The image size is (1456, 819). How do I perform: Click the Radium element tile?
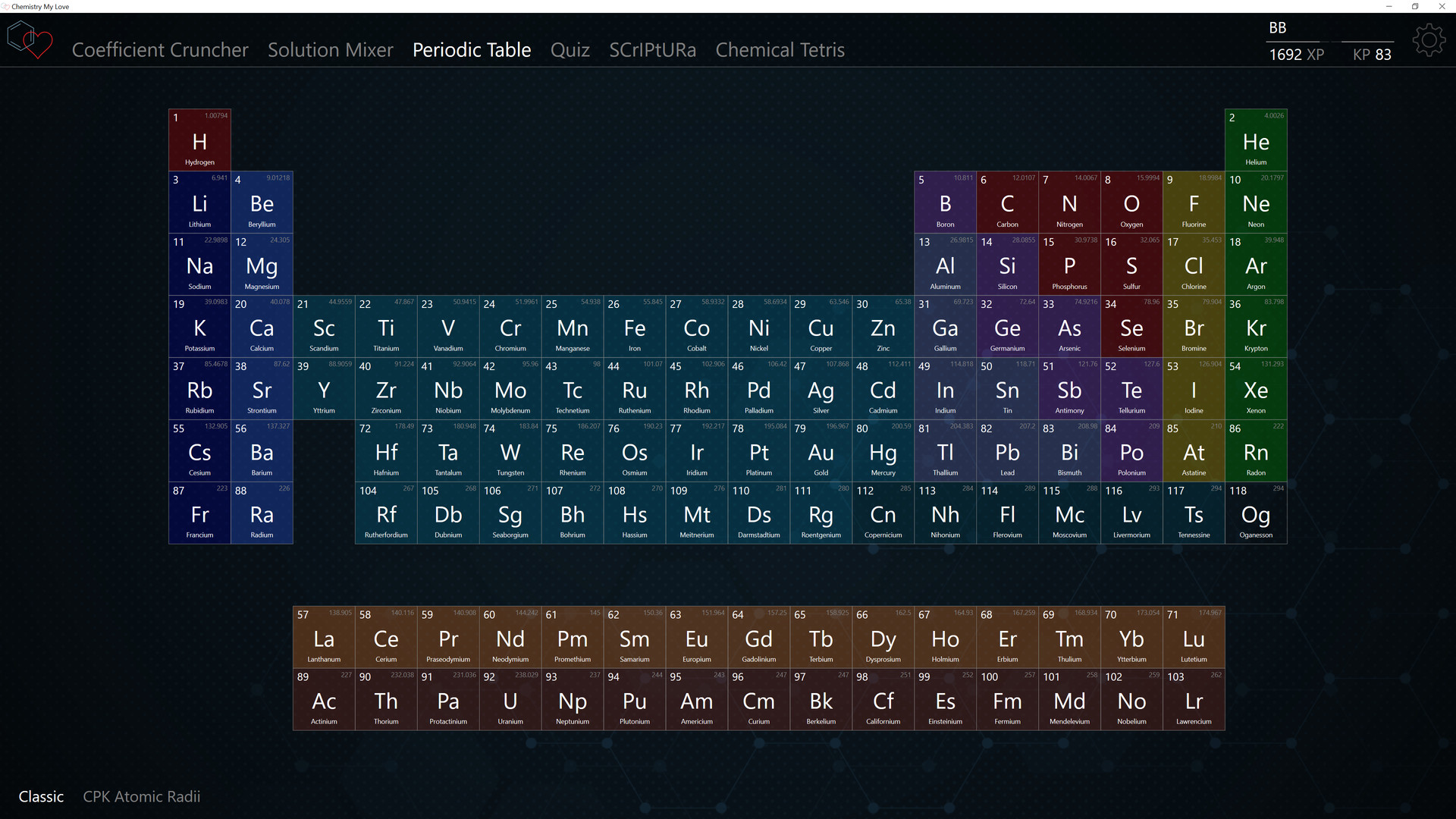tap(262, 513)
